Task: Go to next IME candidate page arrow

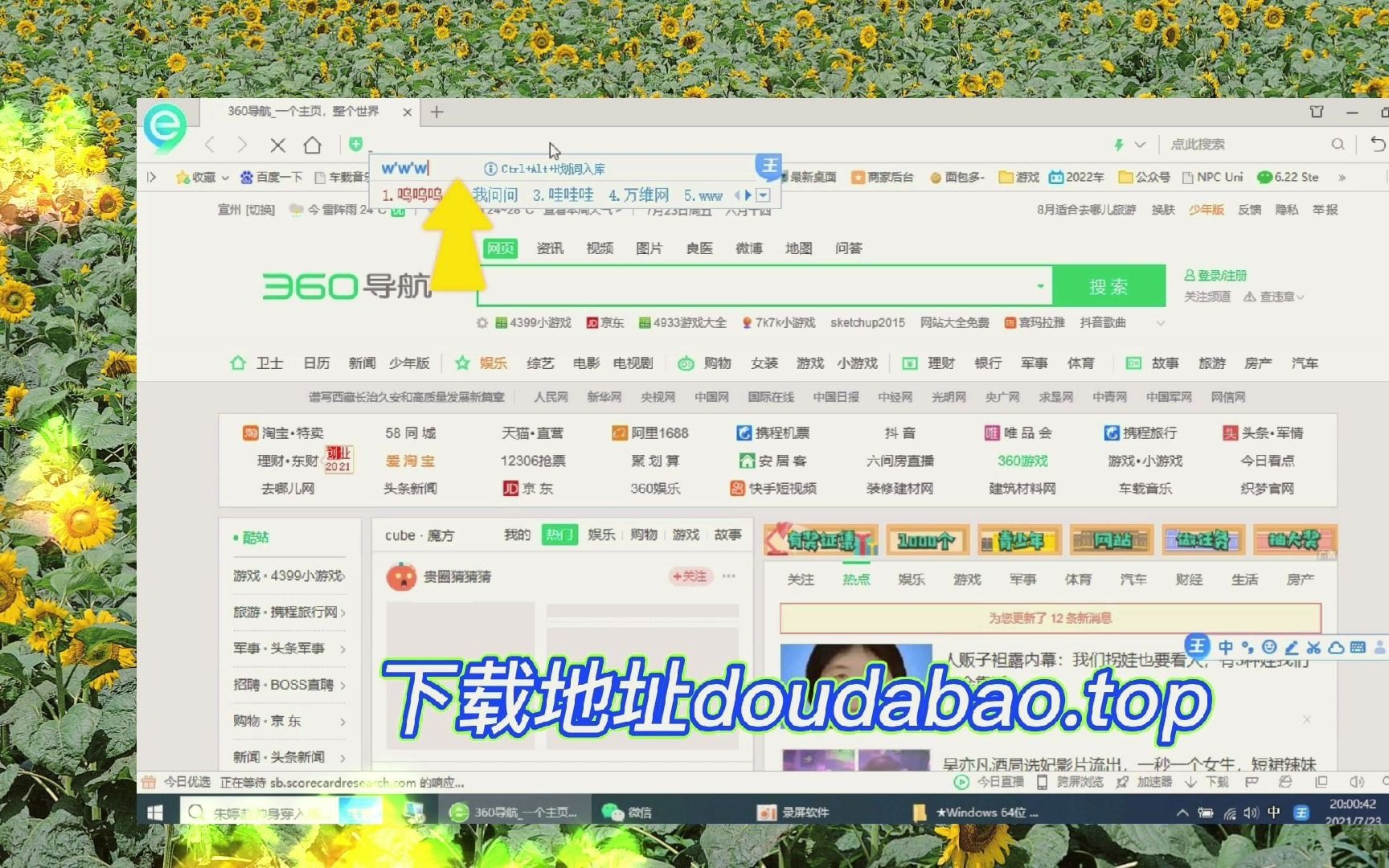Action: [x=748, y=195]
